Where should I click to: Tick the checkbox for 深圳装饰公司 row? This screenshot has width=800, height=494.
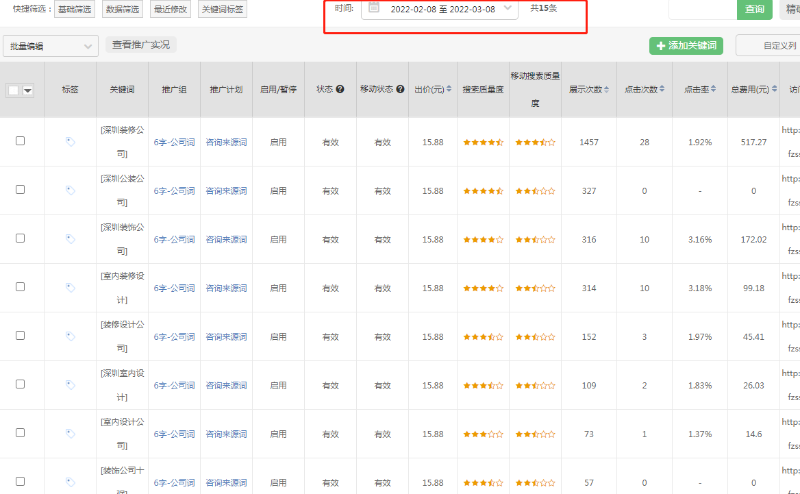pyautogui.click(x=20, y=238)
